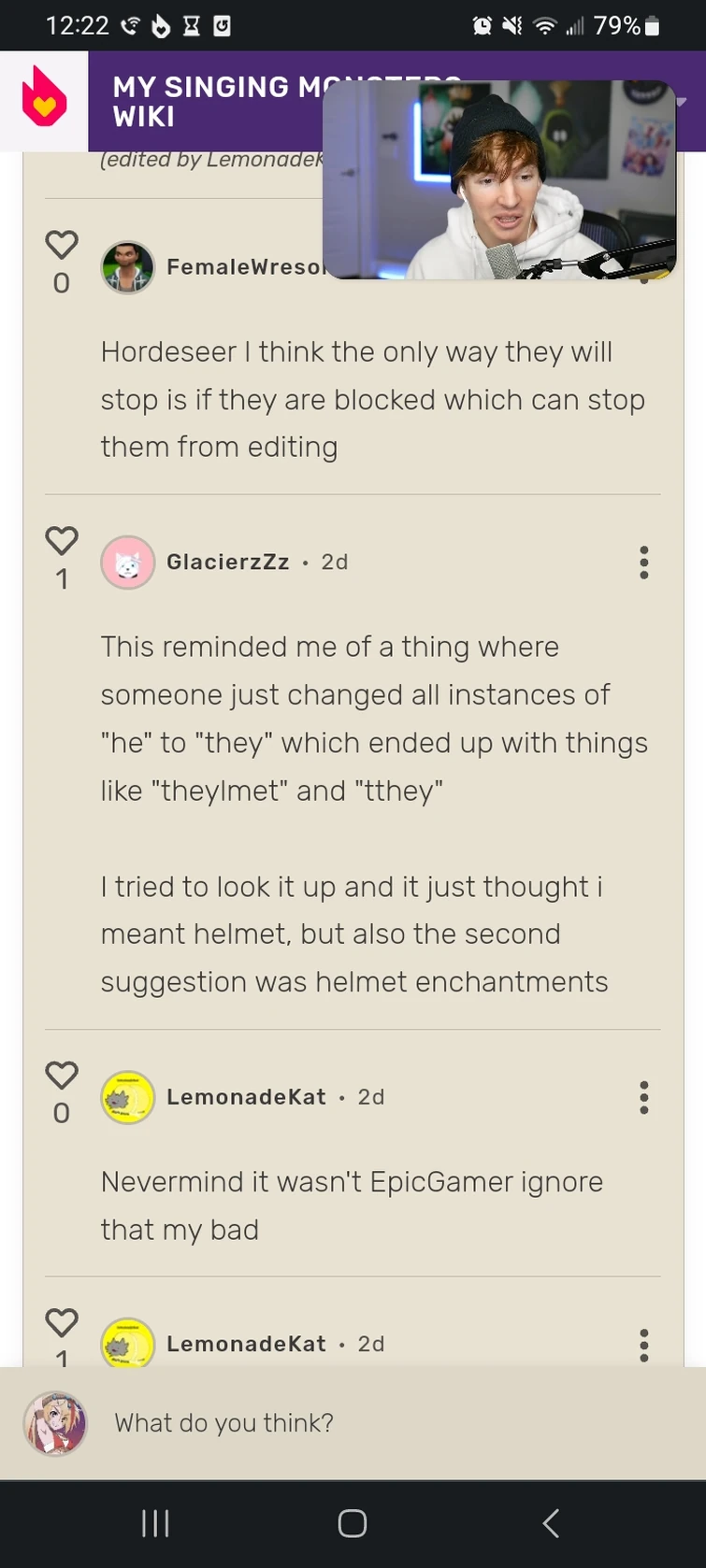This screenshot has height=1568, width=706.
Task: Open options menu on the bottom LemonadeKat comment
Action: (x=643, y=1344)
